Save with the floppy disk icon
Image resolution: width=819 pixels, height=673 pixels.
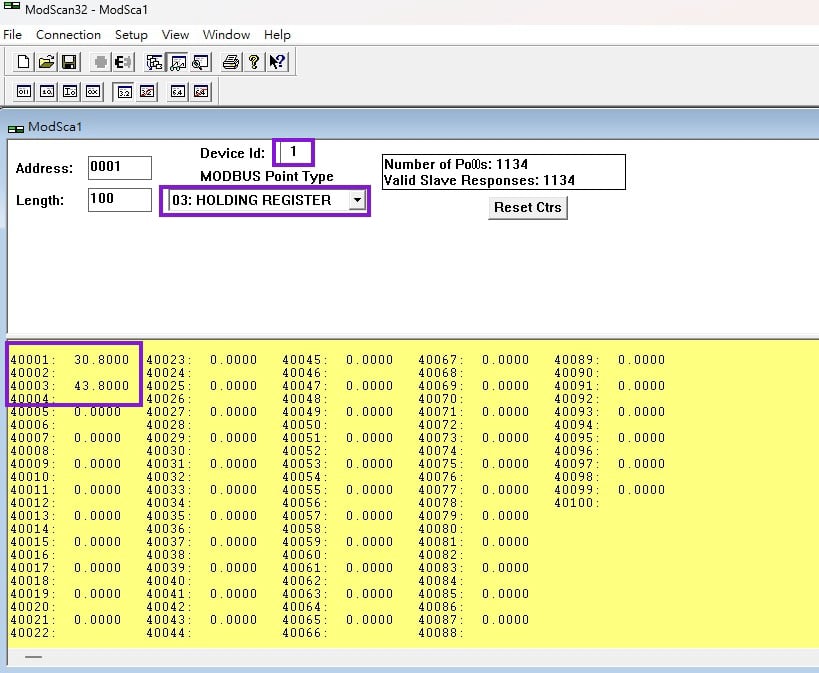(x=69, y=62)
